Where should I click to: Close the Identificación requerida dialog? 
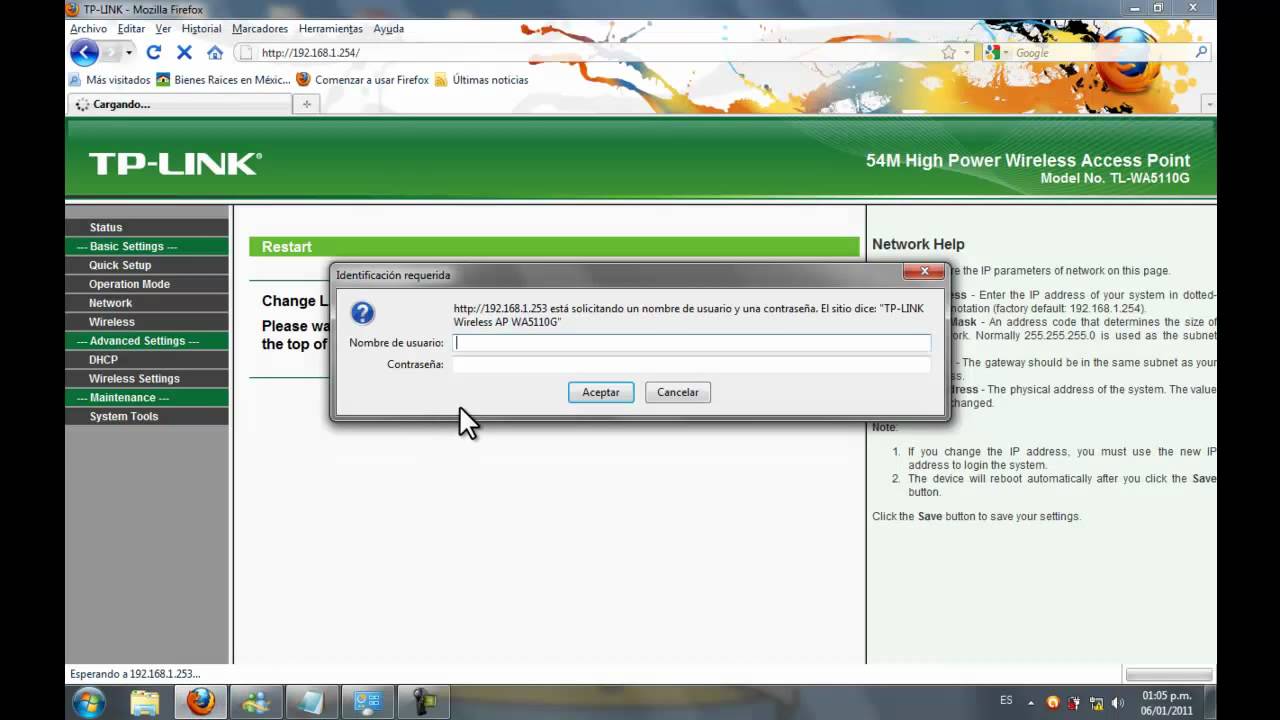923,271
